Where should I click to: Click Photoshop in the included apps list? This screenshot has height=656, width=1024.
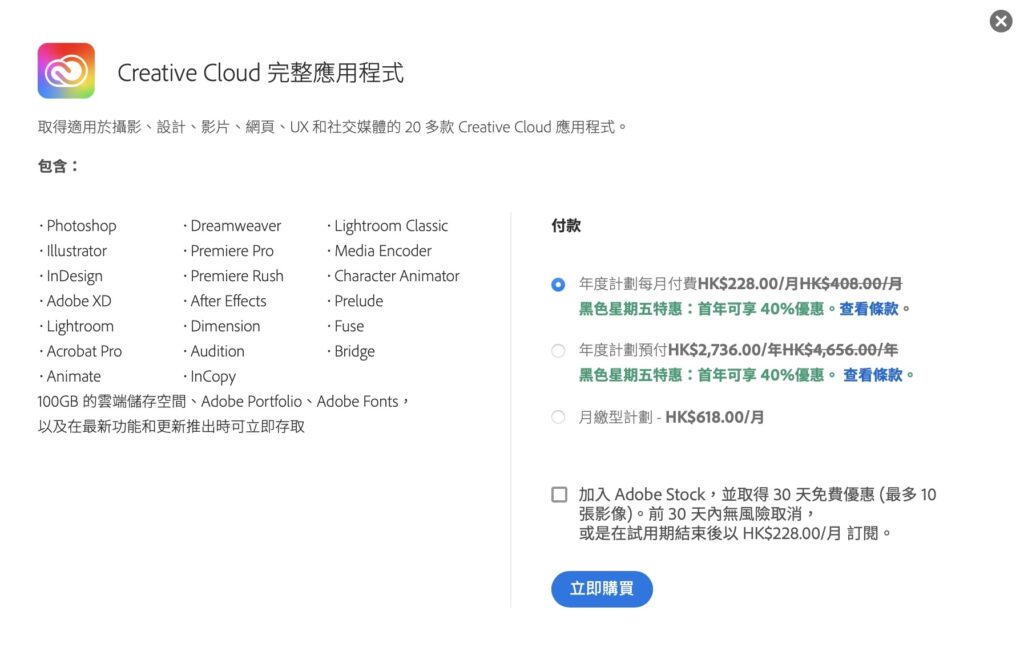[x=81, y=226]
